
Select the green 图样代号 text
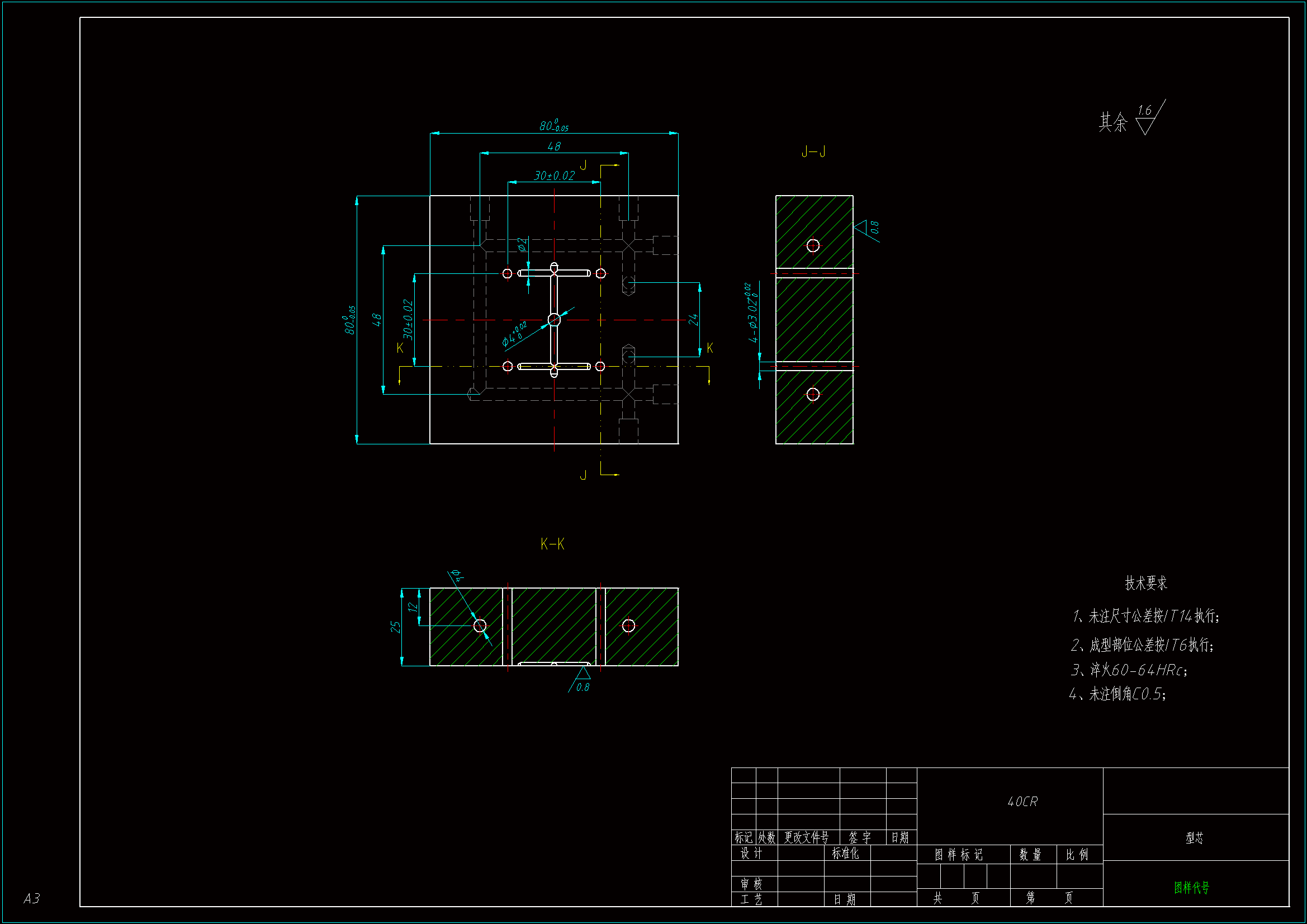tap(1191, 888)
